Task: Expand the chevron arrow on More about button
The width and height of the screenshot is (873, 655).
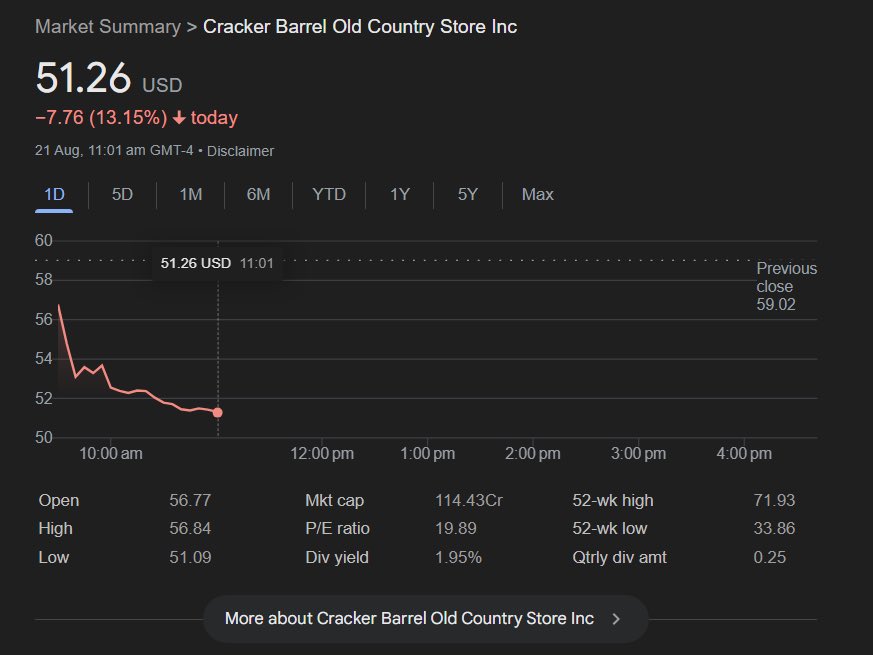Action: pyautogui.click(x=616, y=619)
